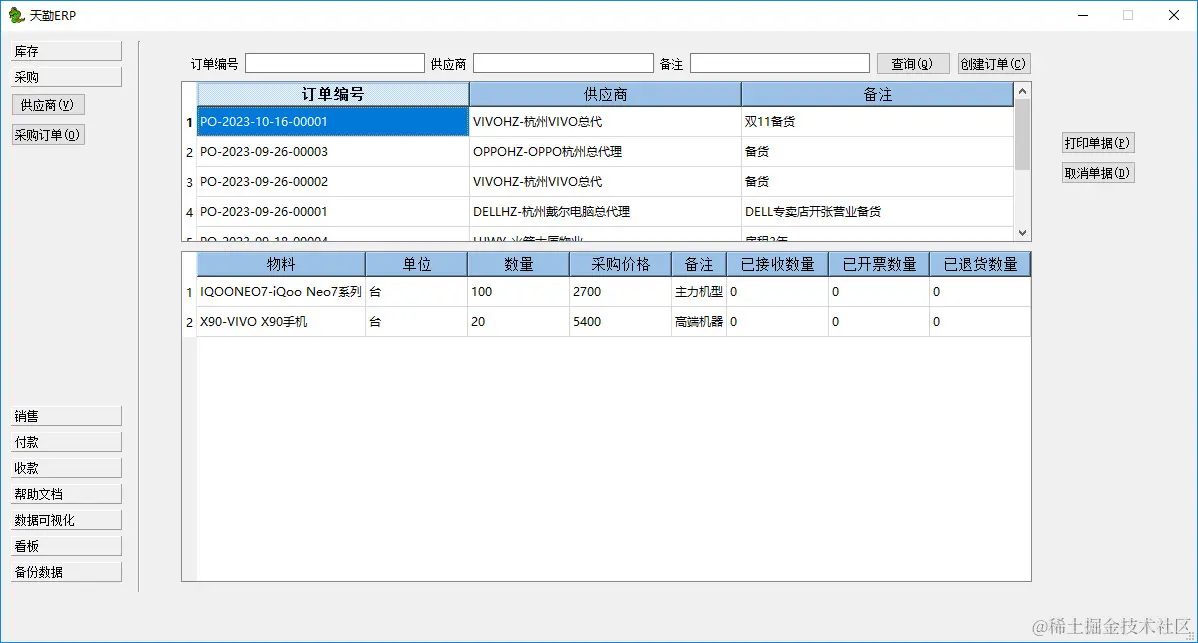Open the 收款 receivables module
The width and height of the screenshot is (1198, 643).
coord(65,467)
